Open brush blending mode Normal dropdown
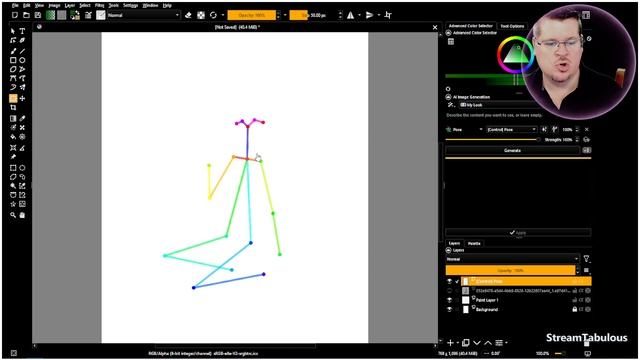Viewport: 640px width, 360px height. (144, 15)
